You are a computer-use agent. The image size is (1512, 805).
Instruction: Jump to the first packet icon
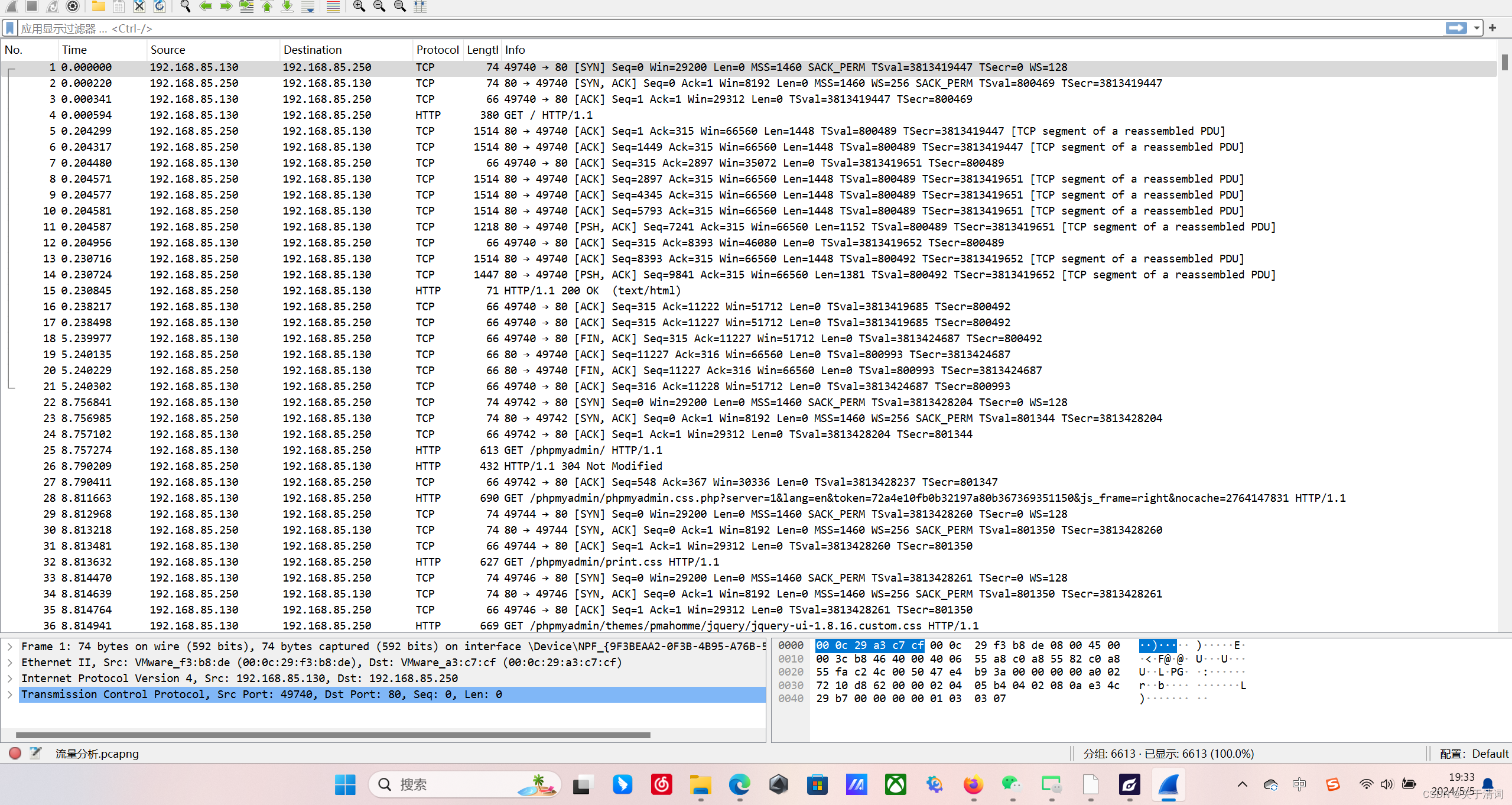pos(267,7)
